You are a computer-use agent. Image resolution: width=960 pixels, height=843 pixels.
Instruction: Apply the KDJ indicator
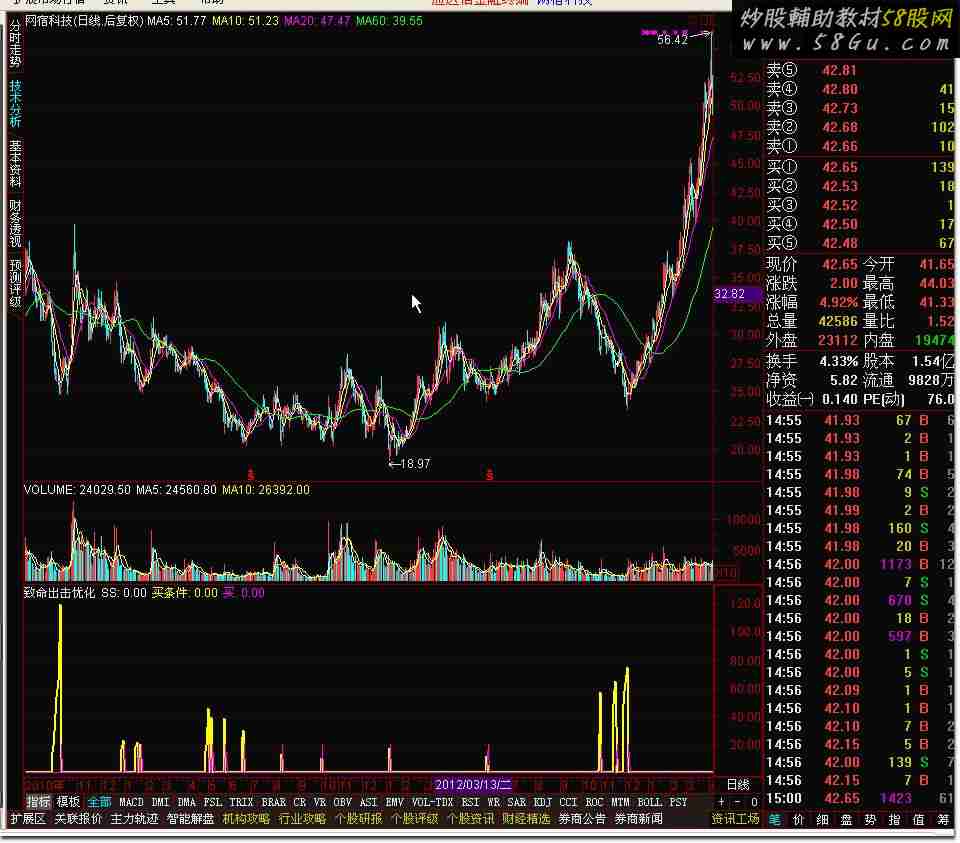pos(542,801)
